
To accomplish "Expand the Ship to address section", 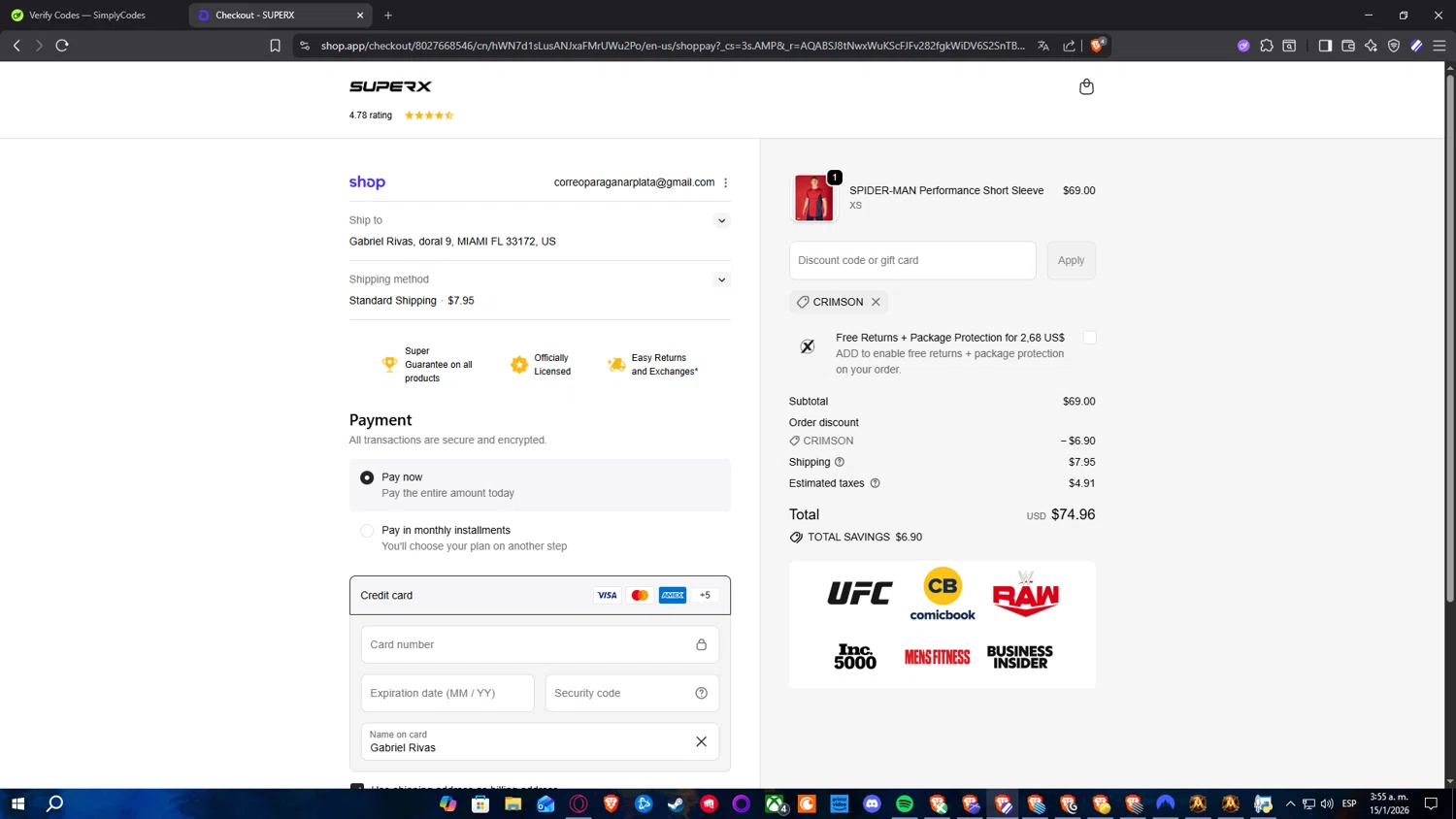I will [x=721, y=220].
